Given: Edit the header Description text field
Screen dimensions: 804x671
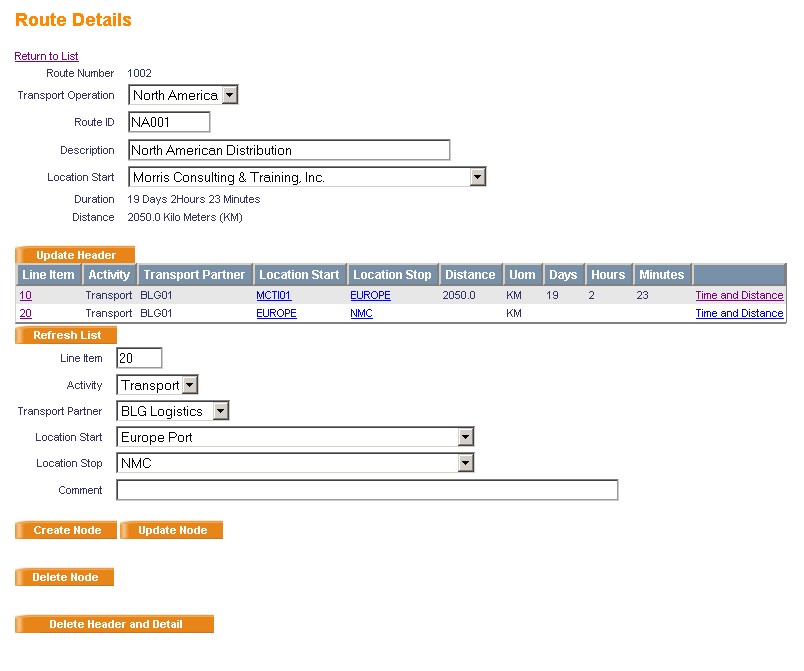Looking at the screenshot, I should [x=289, y=150].
